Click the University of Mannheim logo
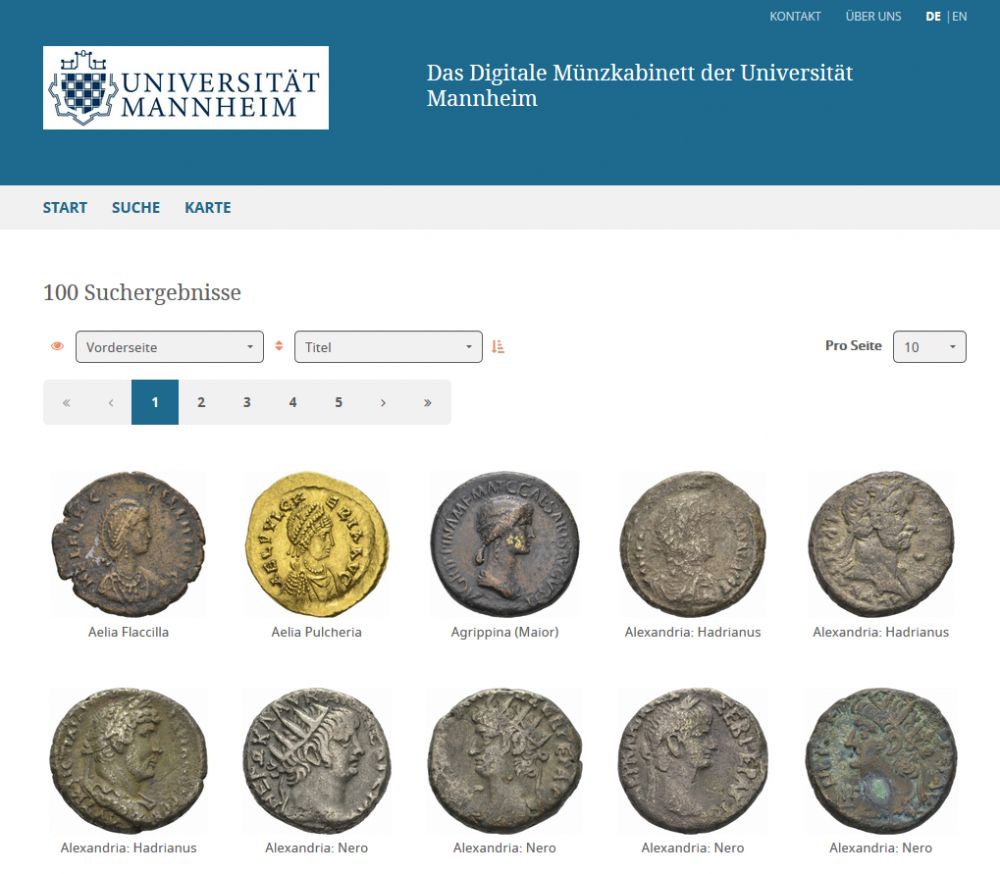Image resolution: width=1000 pixels, height=874 pixels. click(186, 88)
